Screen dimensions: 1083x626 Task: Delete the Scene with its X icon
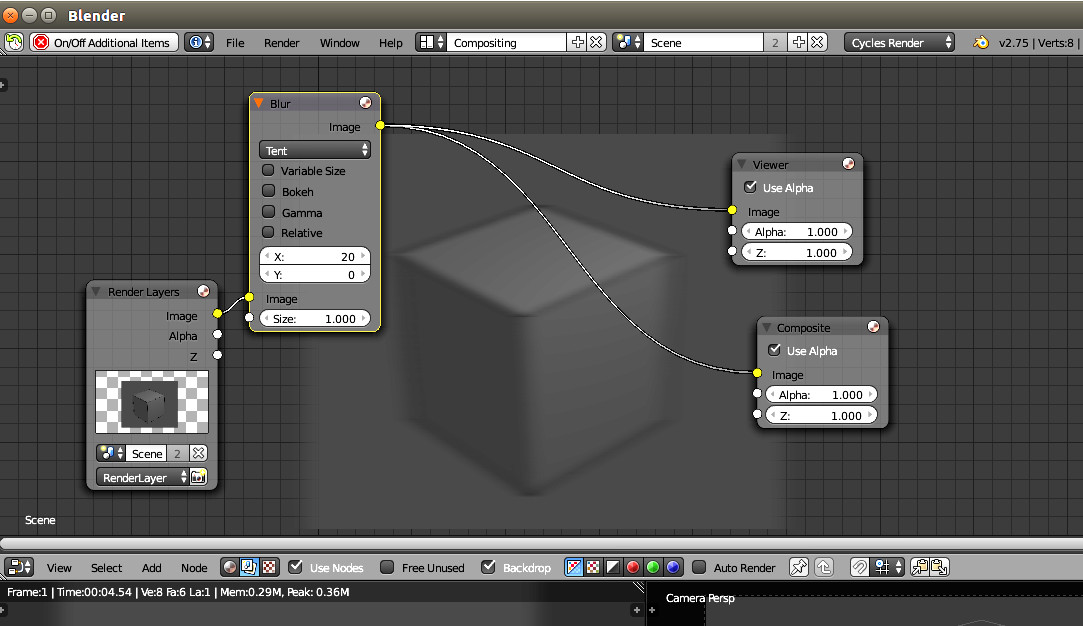[817, 42]
